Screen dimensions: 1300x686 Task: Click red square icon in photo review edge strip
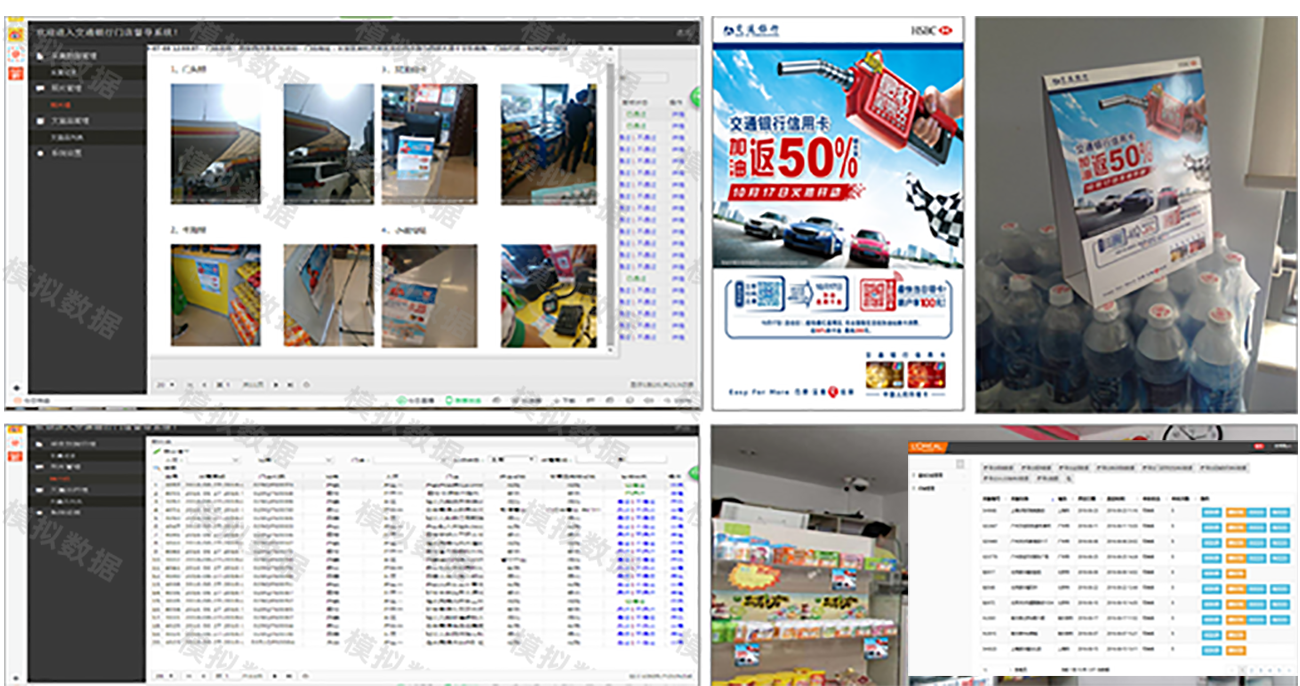16,72
